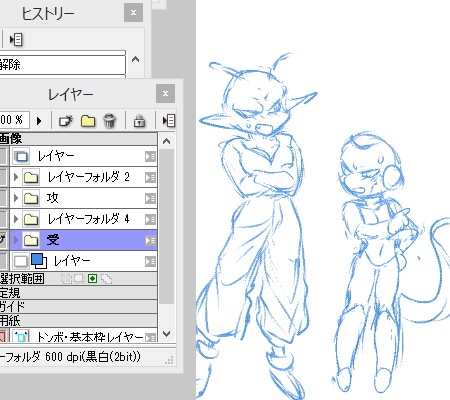The height and width of the screenshot is (400, 450).
Task: Click the folder icon of 受
Action: [x=31, y=240]
